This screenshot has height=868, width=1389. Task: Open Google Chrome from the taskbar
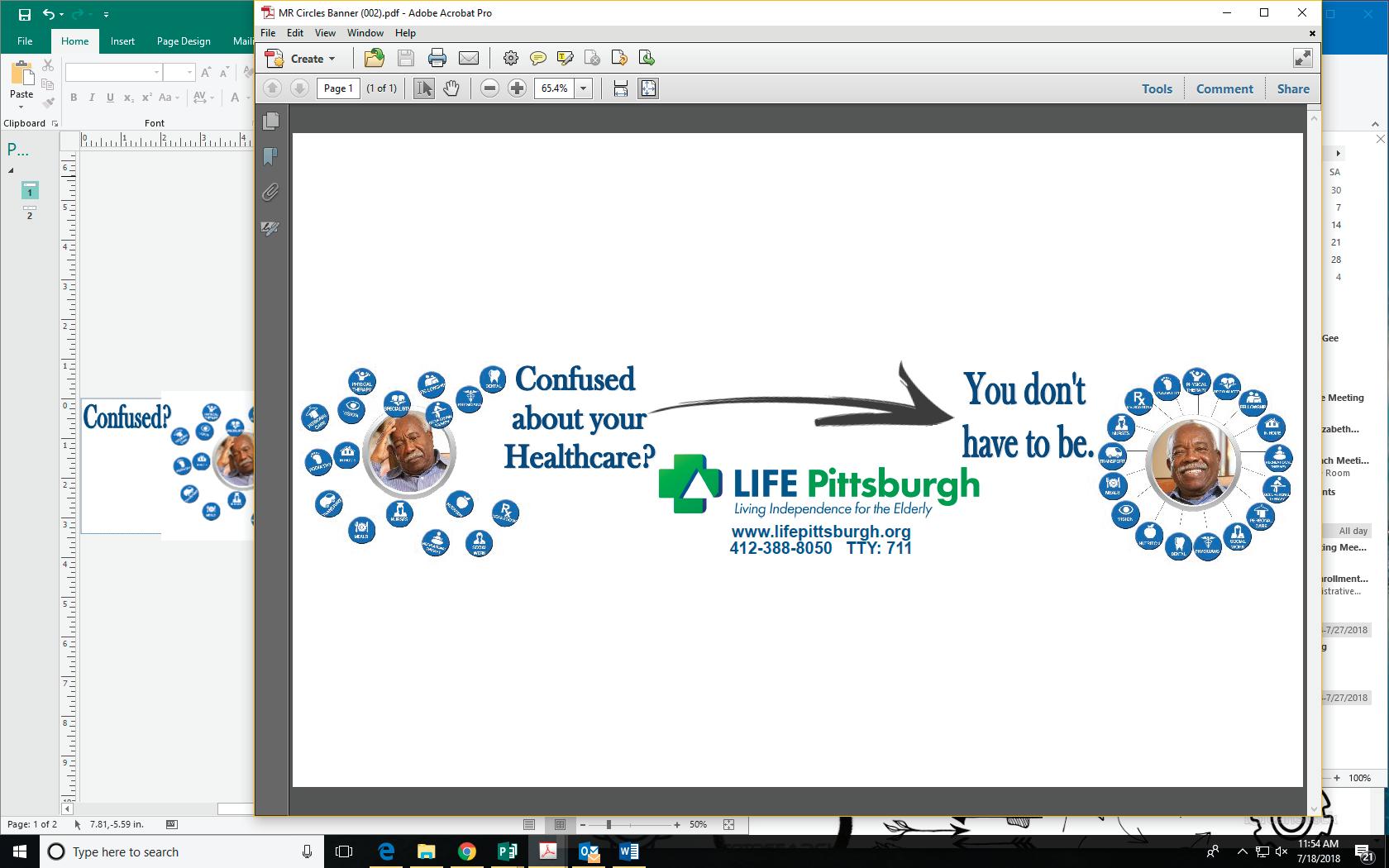[467, 851]
